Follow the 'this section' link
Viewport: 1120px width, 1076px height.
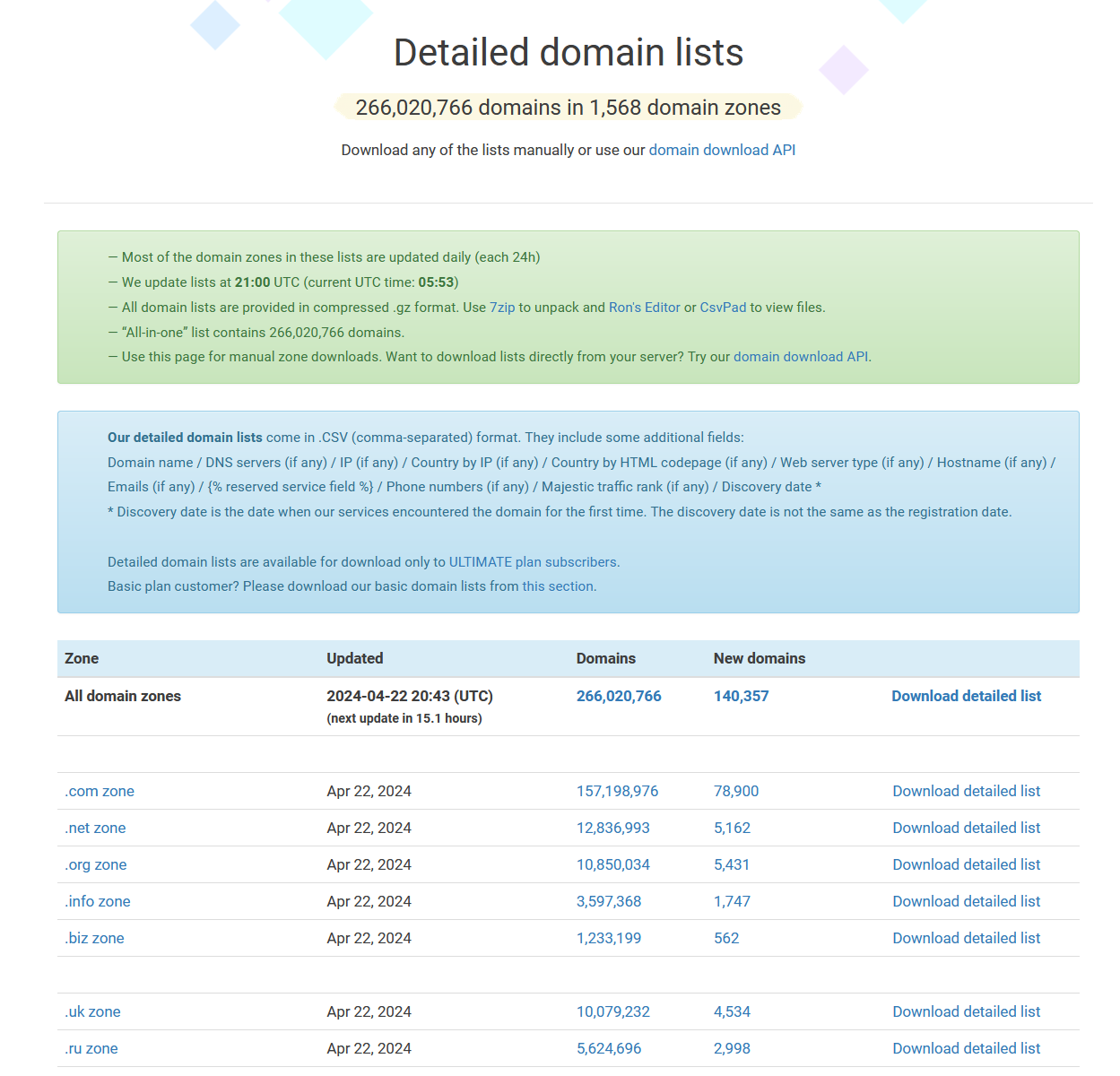coord(558,586)
